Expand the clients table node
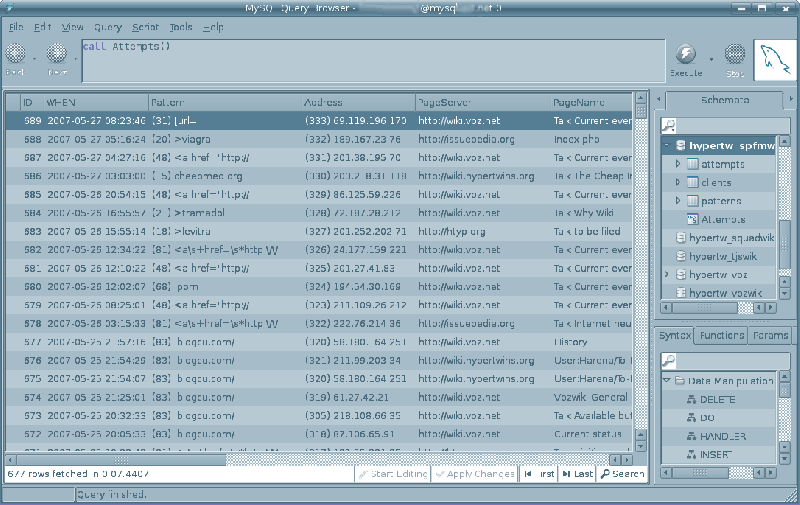Image resolution: width=800 pixels, height=505 pixels. (677, 182)
